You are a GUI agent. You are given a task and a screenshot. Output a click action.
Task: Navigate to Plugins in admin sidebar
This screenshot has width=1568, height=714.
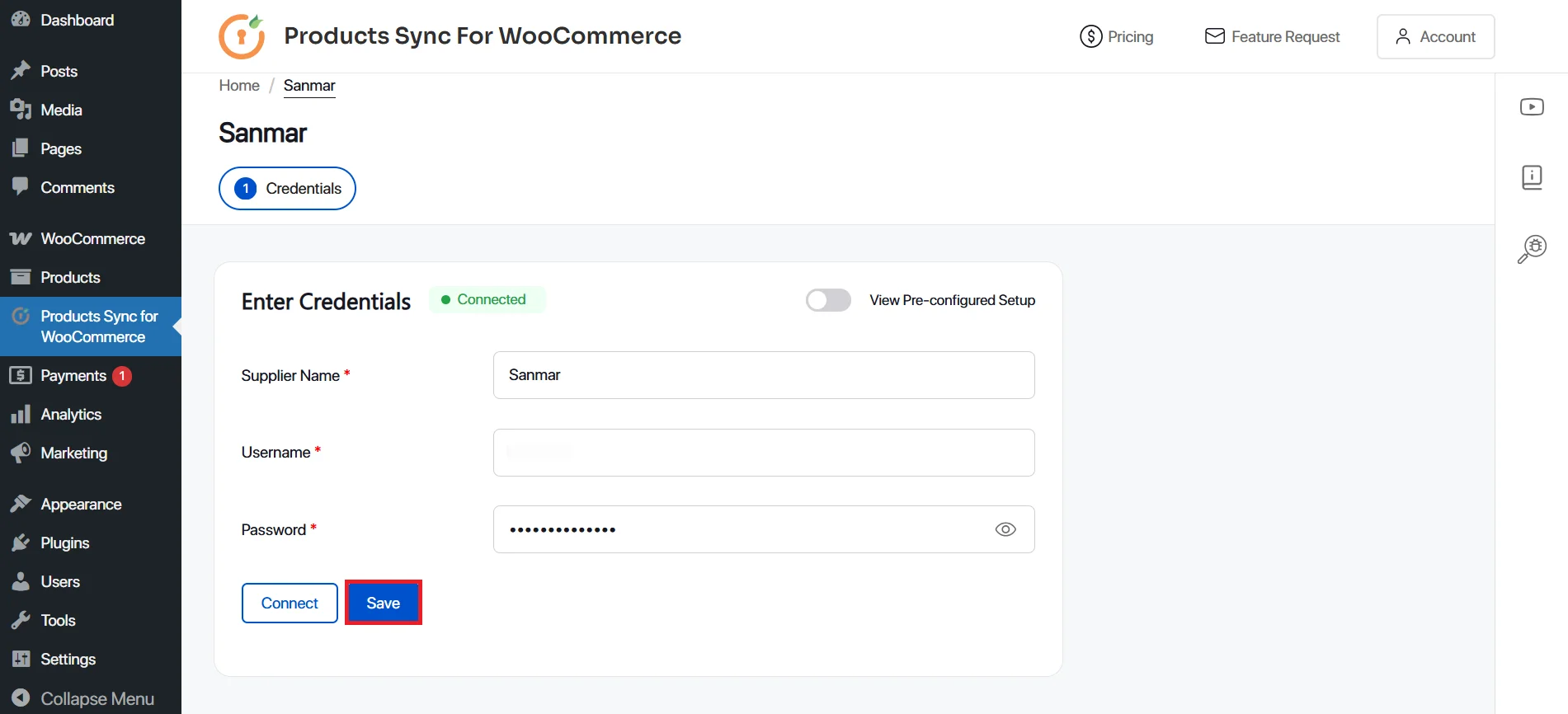coord(64,543)
